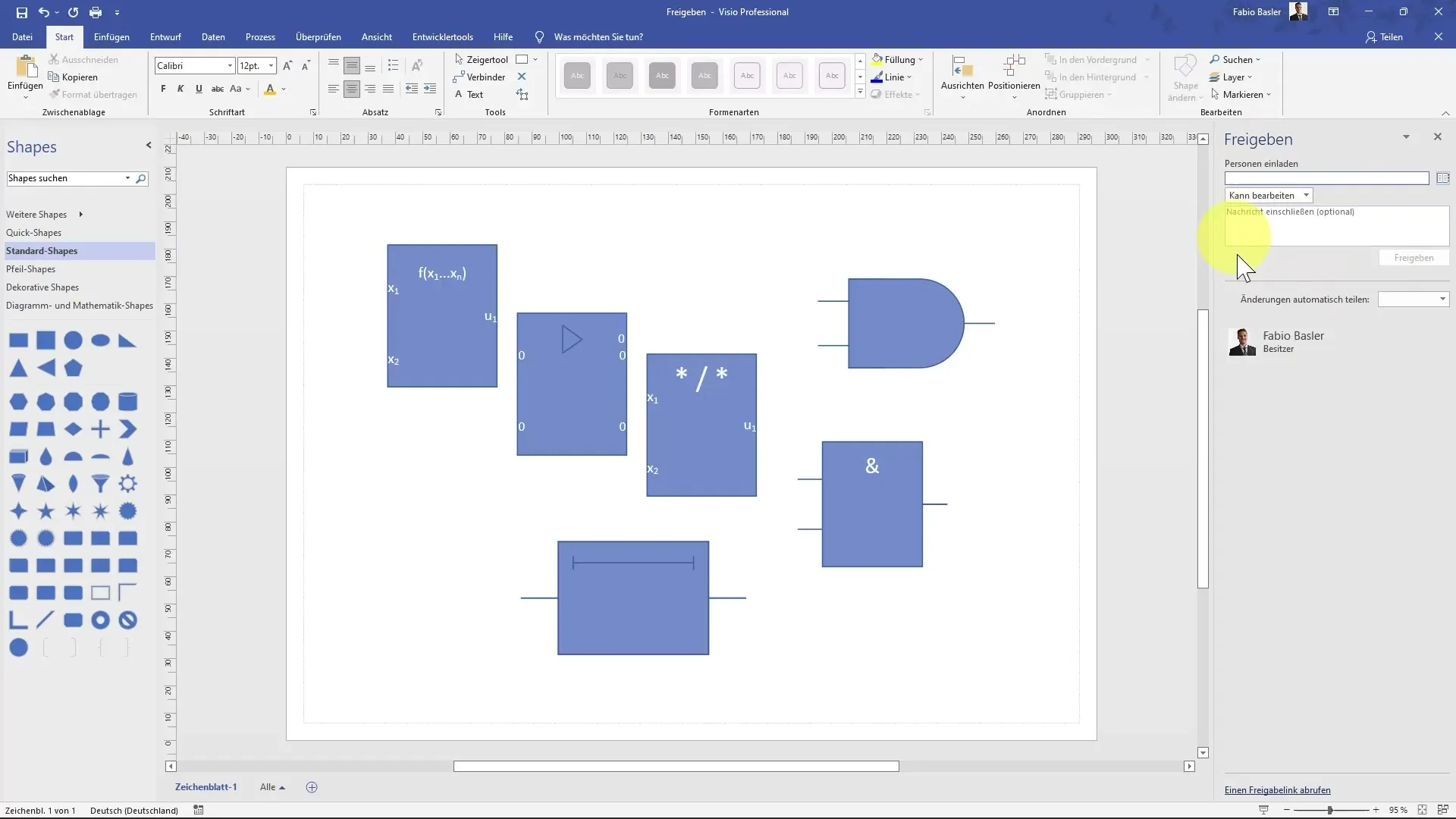The height and width of the screenshot is (819, 1456).
Task: Undo the last action
Action: click(x=44, y=12)
